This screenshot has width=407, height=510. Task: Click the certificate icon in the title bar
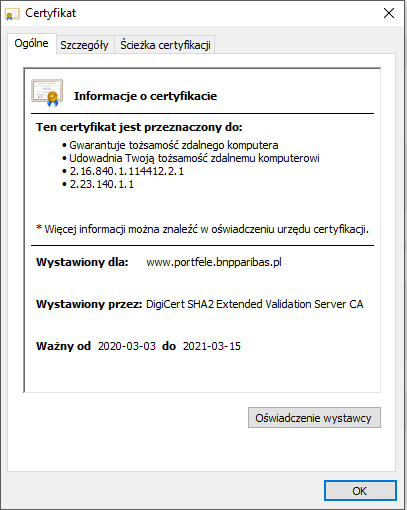(x=12, y=14)
